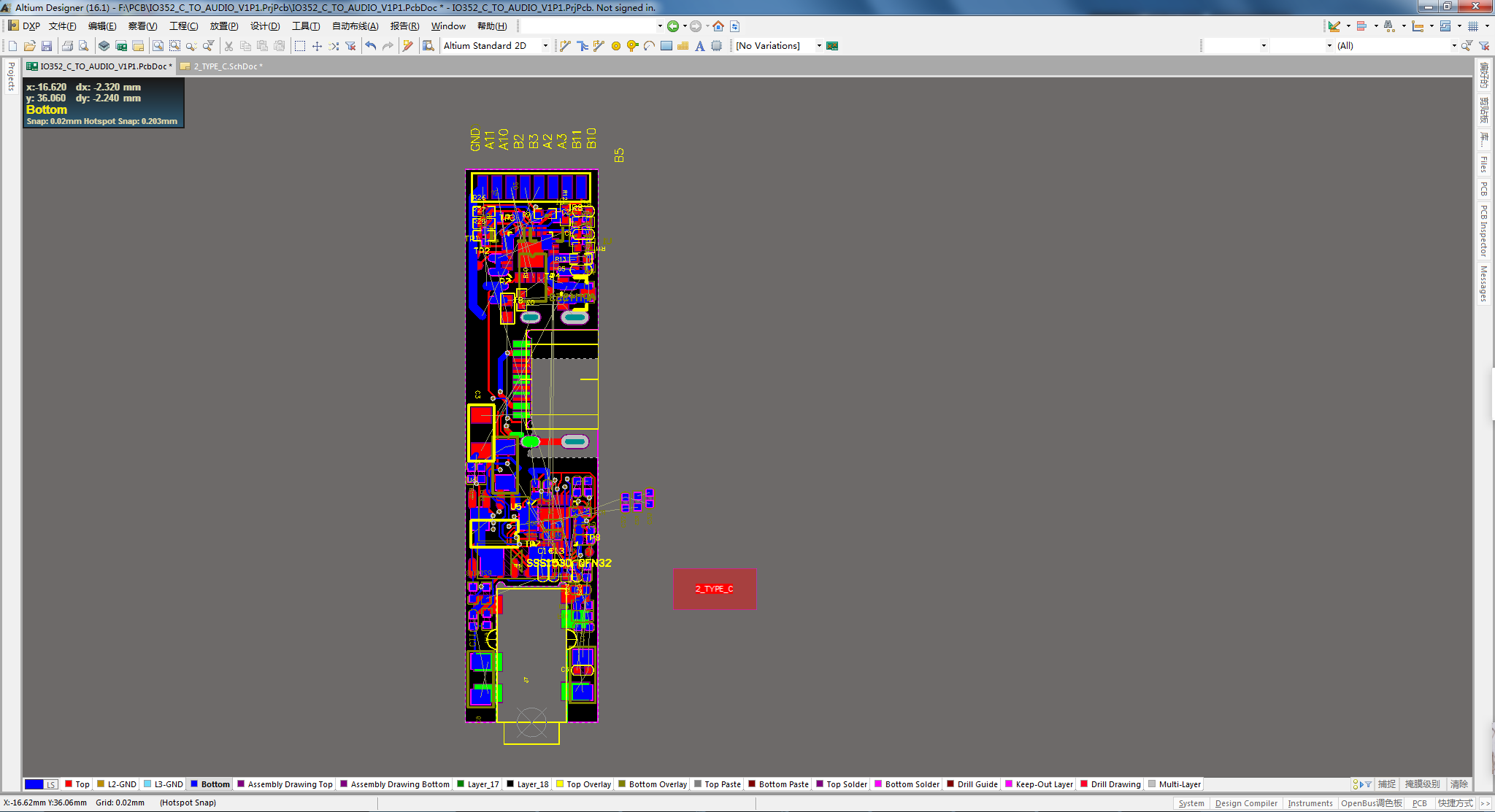Click the Undo icon in the toolbar
Screen dimensions: 1495x812
370,45
